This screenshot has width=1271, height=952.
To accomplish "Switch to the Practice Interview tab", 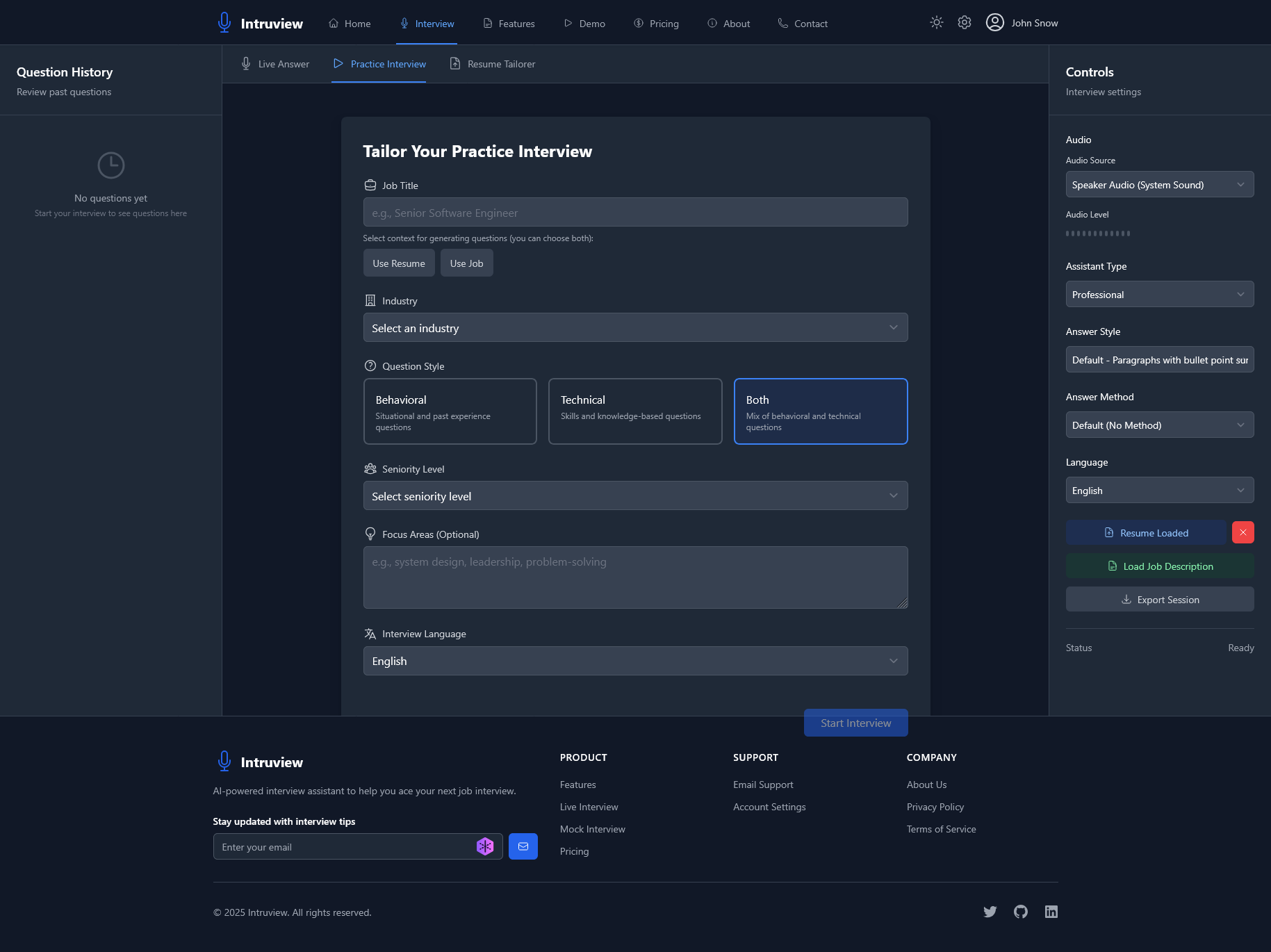I will [379, 64].
